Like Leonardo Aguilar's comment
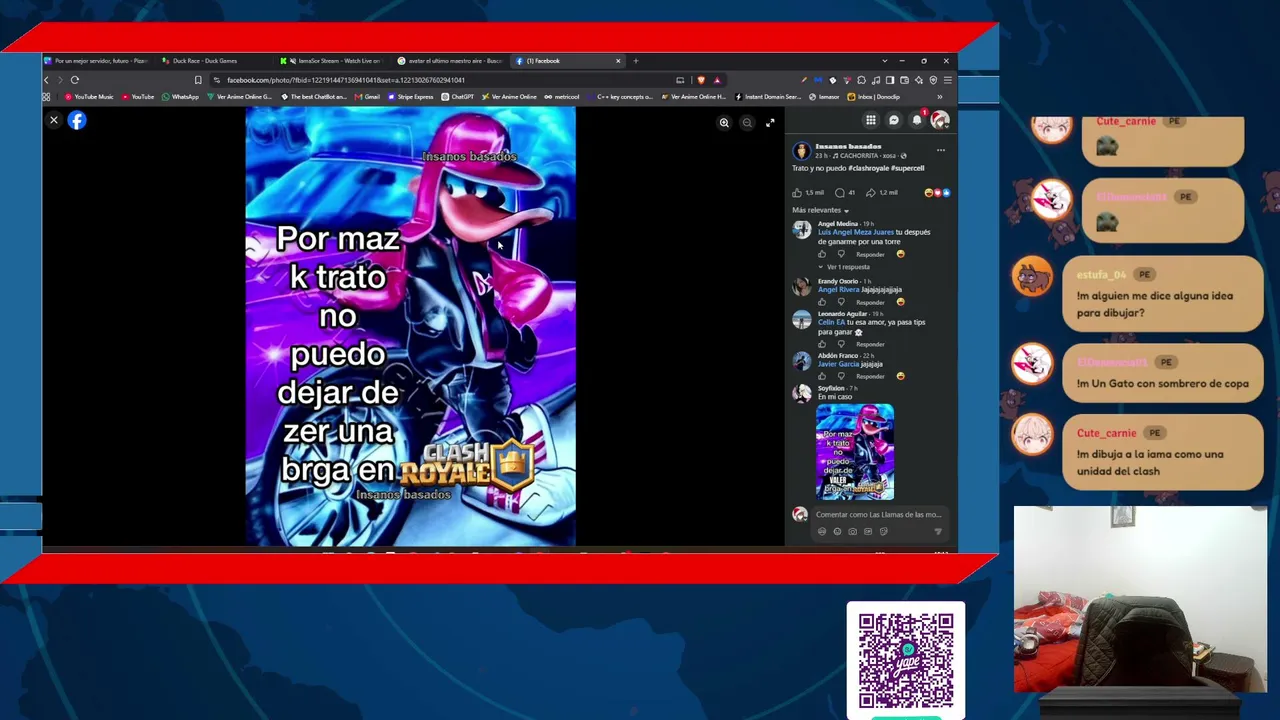Screen dimensions: 1280x720 tap(822, 344)
